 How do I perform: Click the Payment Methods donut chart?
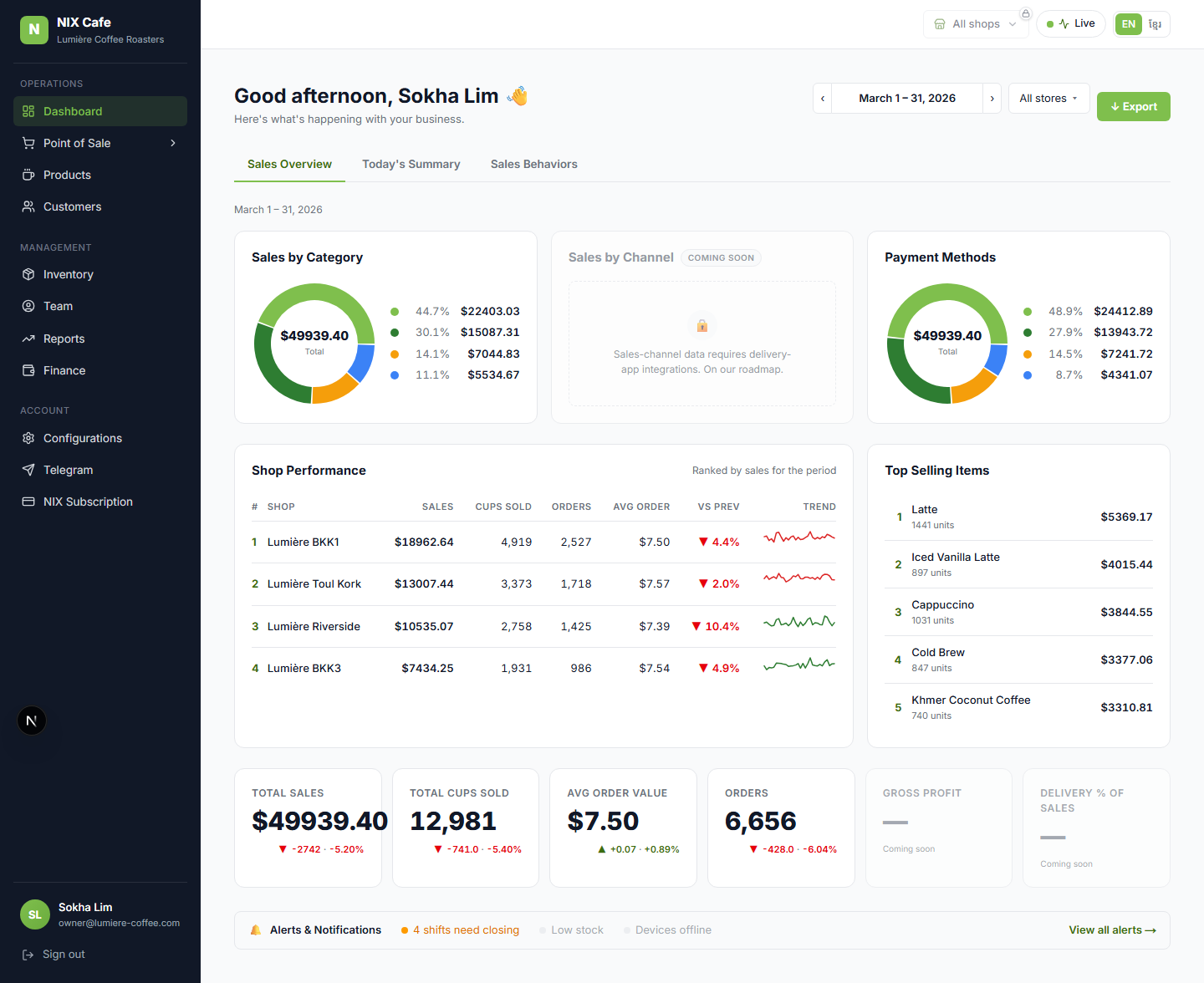click(x=947, y=344)
